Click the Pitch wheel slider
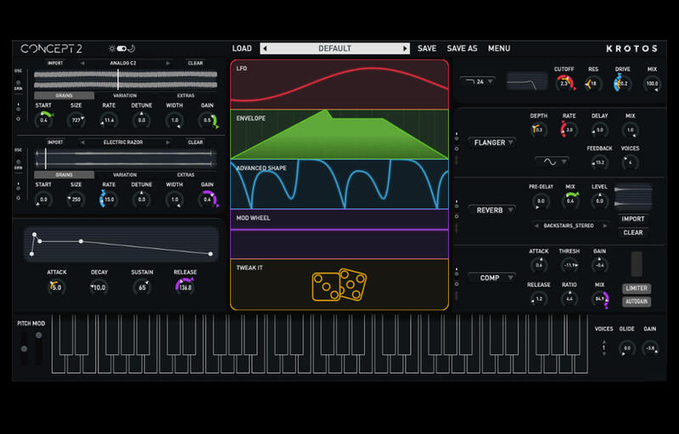Viewport: 679px width, 434px height. (24, 349)
